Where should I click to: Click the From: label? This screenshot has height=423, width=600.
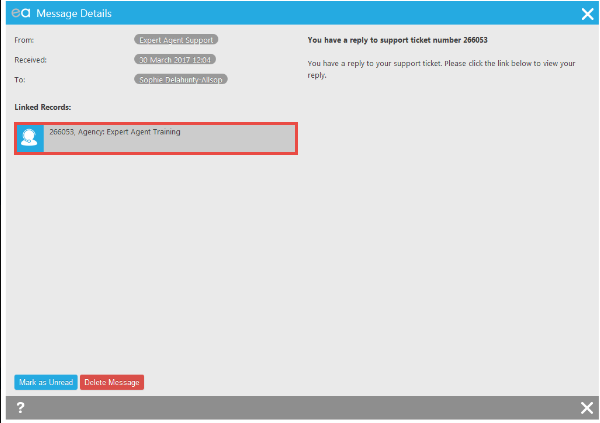click(24, 40)
